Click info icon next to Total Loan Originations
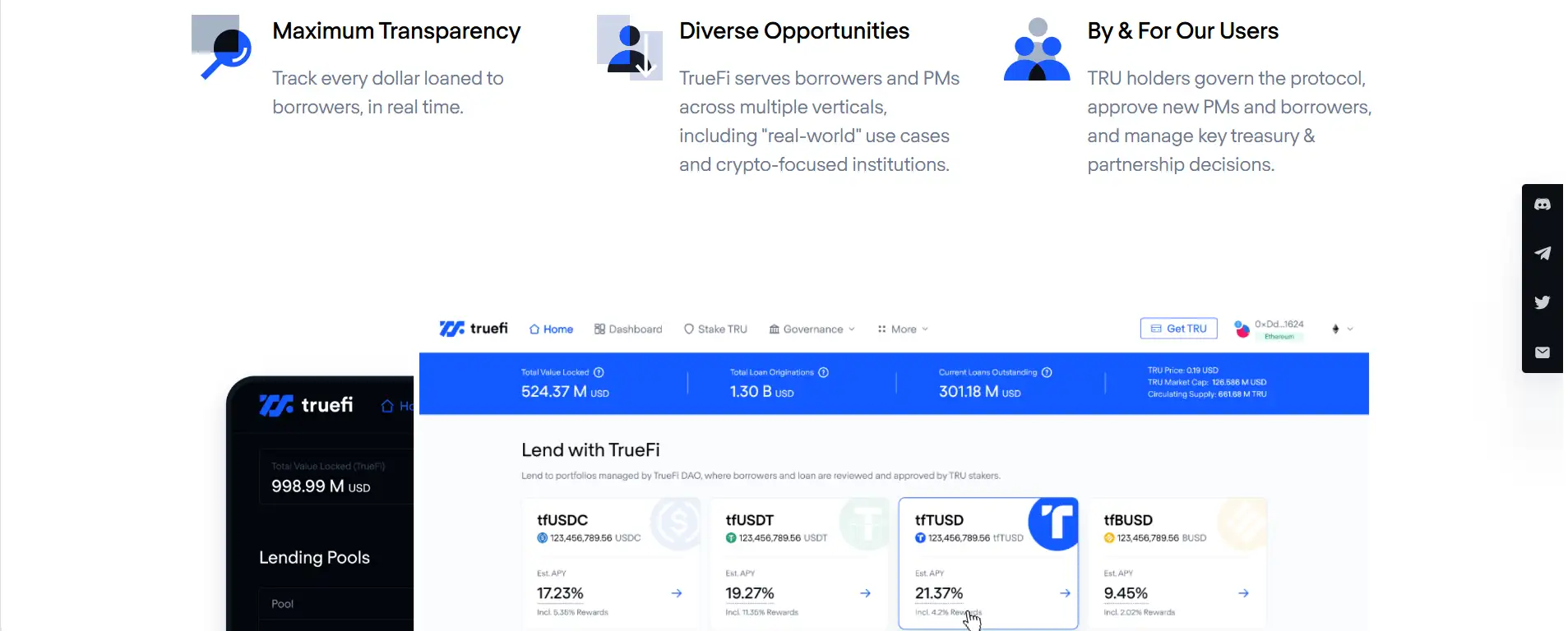The height and width of the screenshot is (631, 1568). [x=823, y=372]
